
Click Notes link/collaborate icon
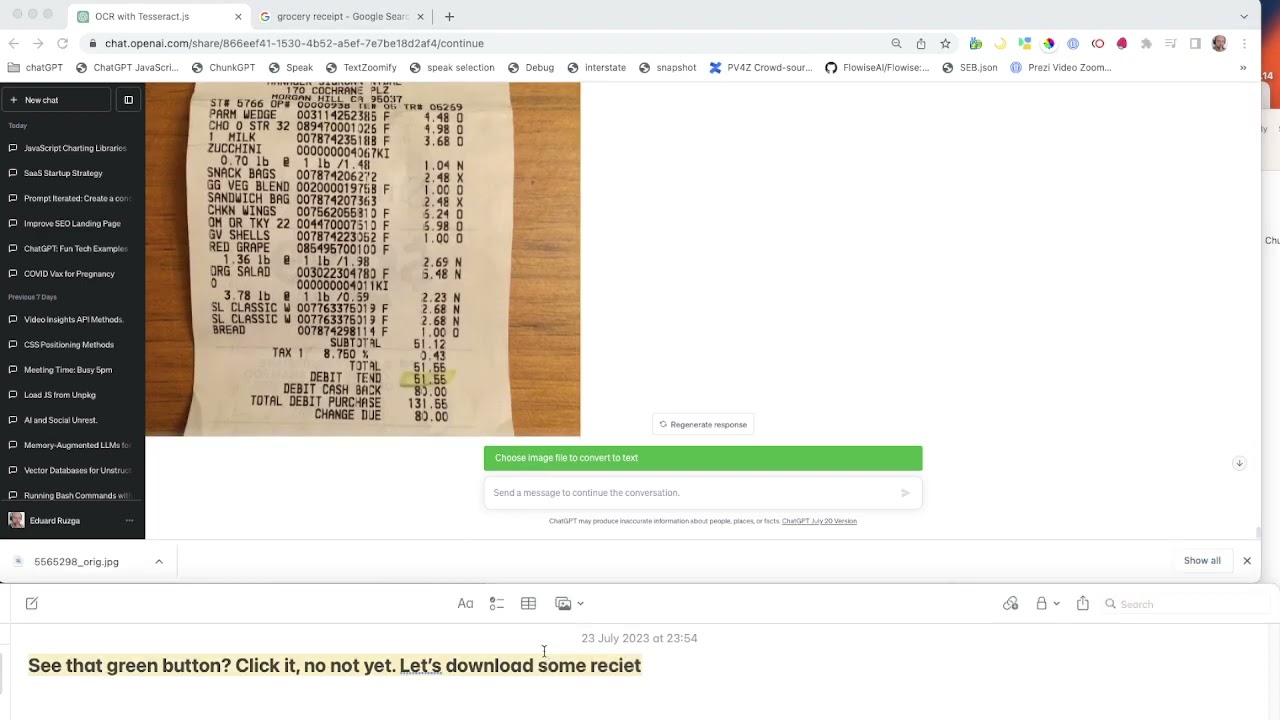[x=1011, y=604]
